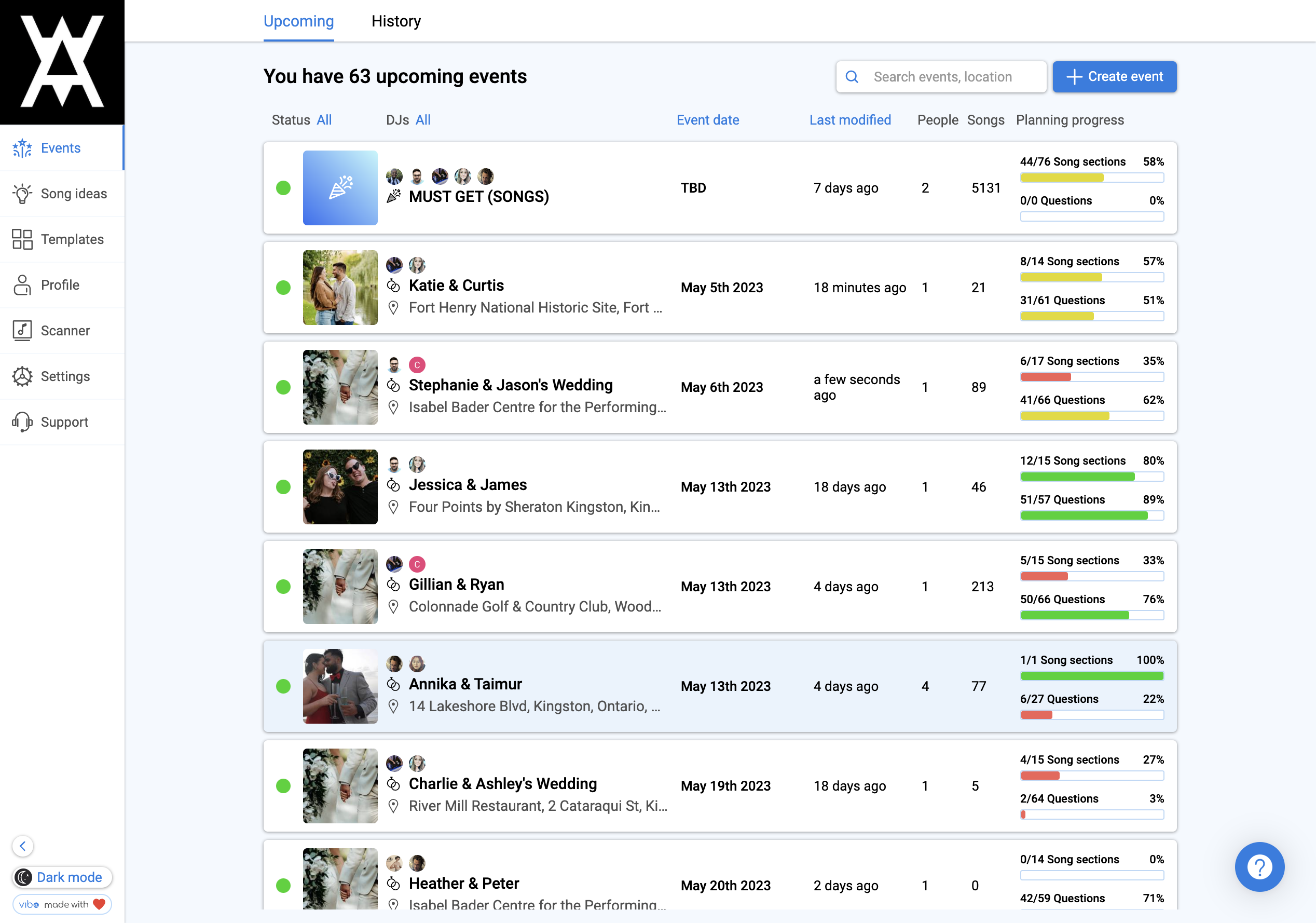The image size is (1316, 923).
Task: Click the vibo made with love badge
Action: [x=62, y=904]
